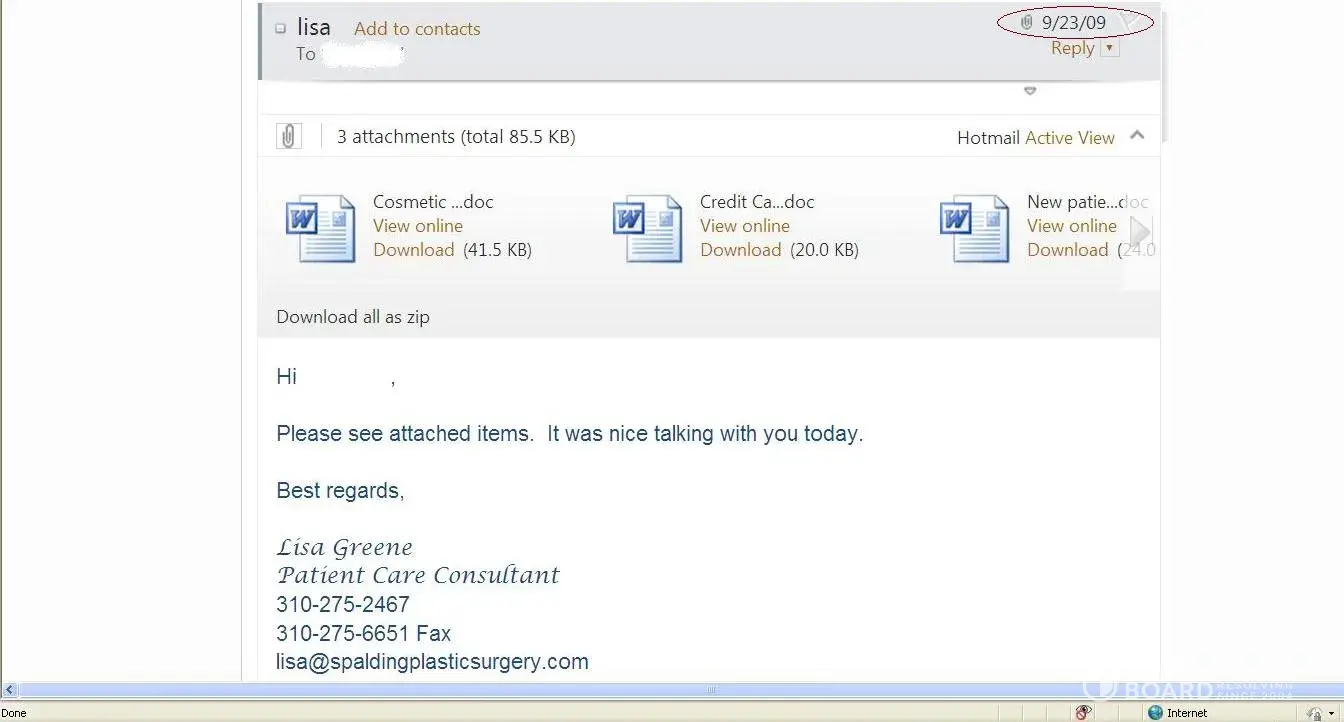Image resolution: width=1344 pixels, height=722 pixels.
Task: Open the Reply options dropdown arrow
Action: (1109, 48)
